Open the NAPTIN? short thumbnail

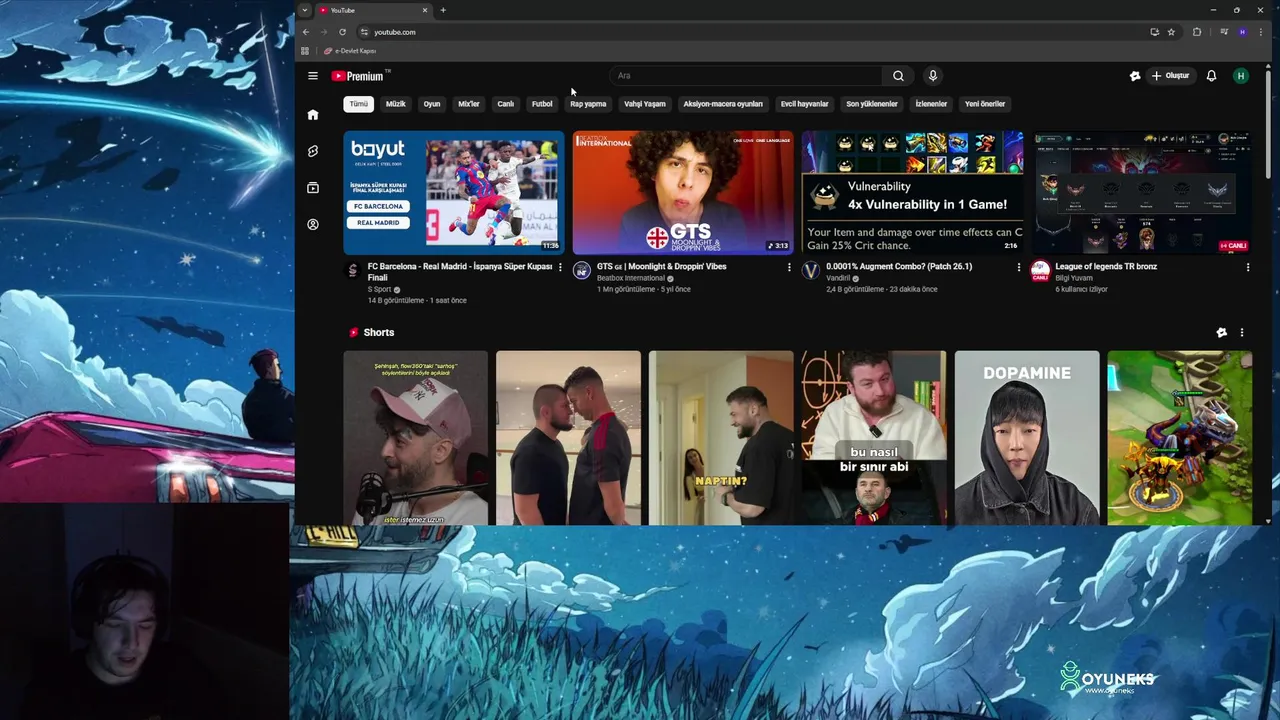pos(721,438)
